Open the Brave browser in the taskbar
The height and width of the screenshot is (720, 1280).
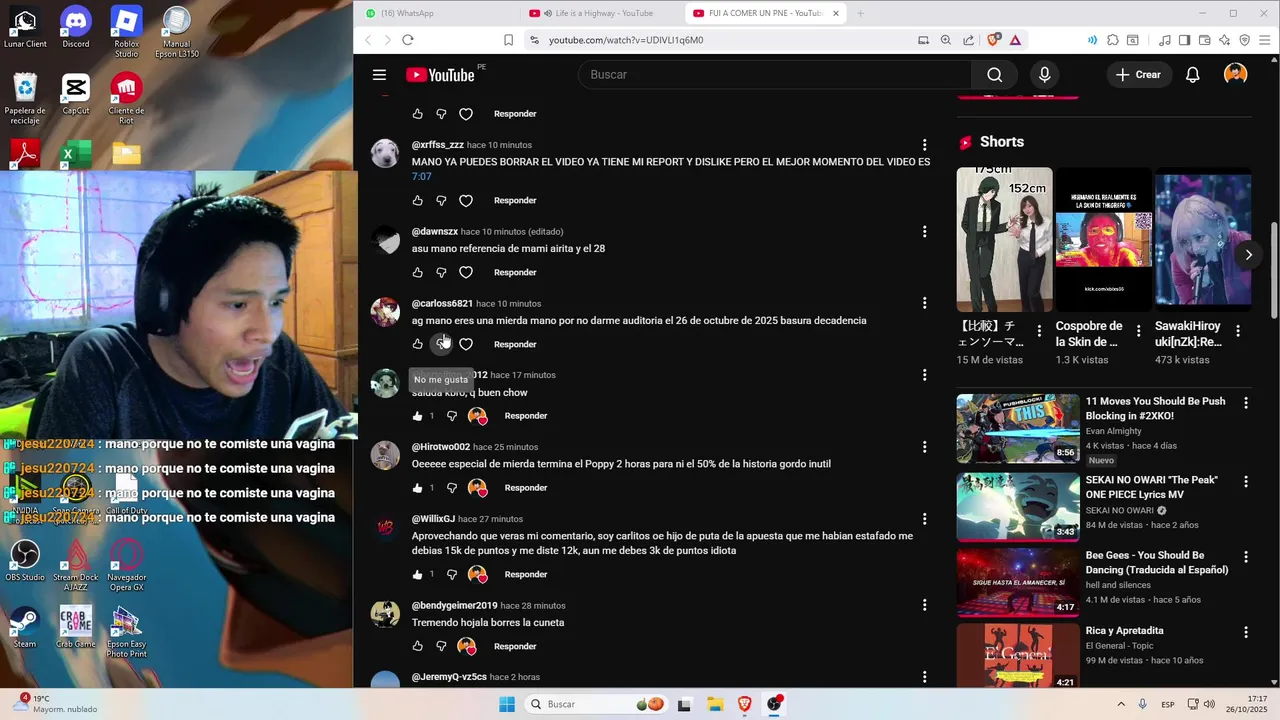744,704
